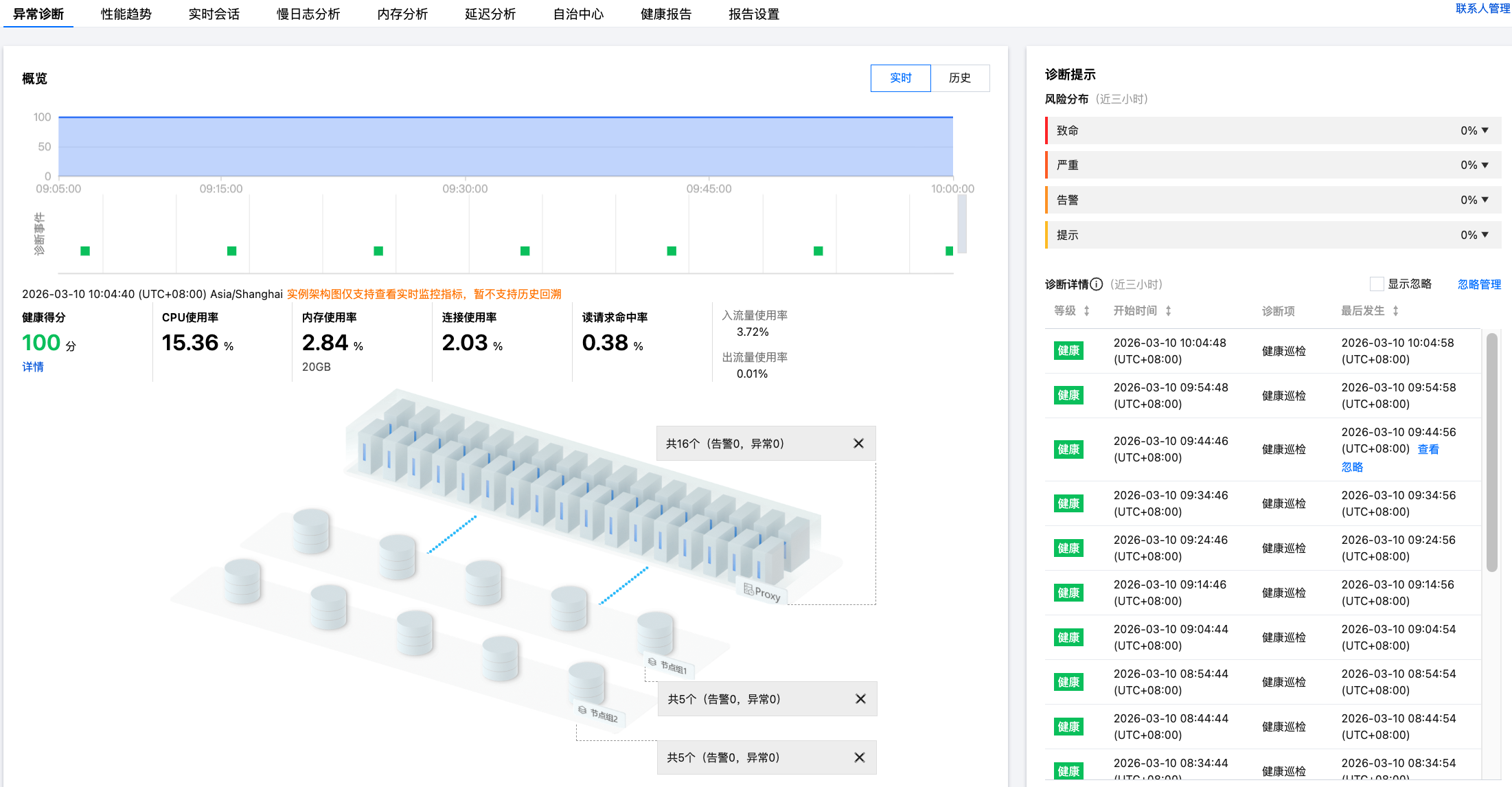The height and width of the screenshot is (787, 1512).
Task: Expand the 严重 risk level row
Action: click(1485, 165)
